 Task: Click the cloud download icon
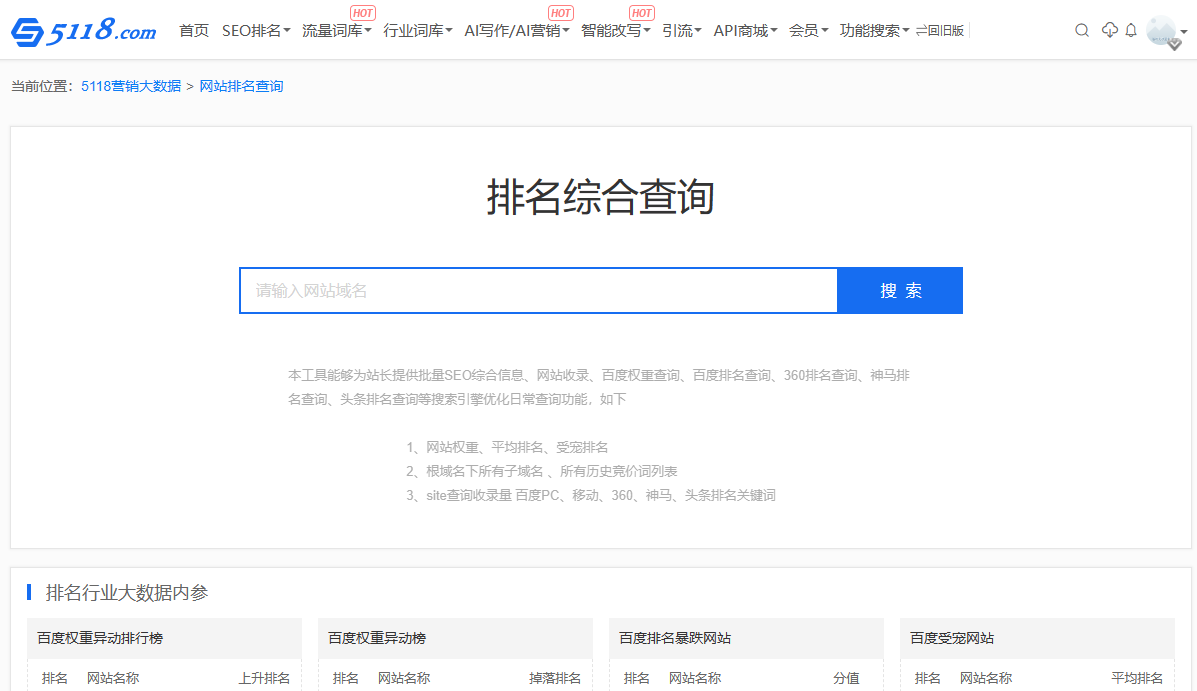coord(1109,31)
